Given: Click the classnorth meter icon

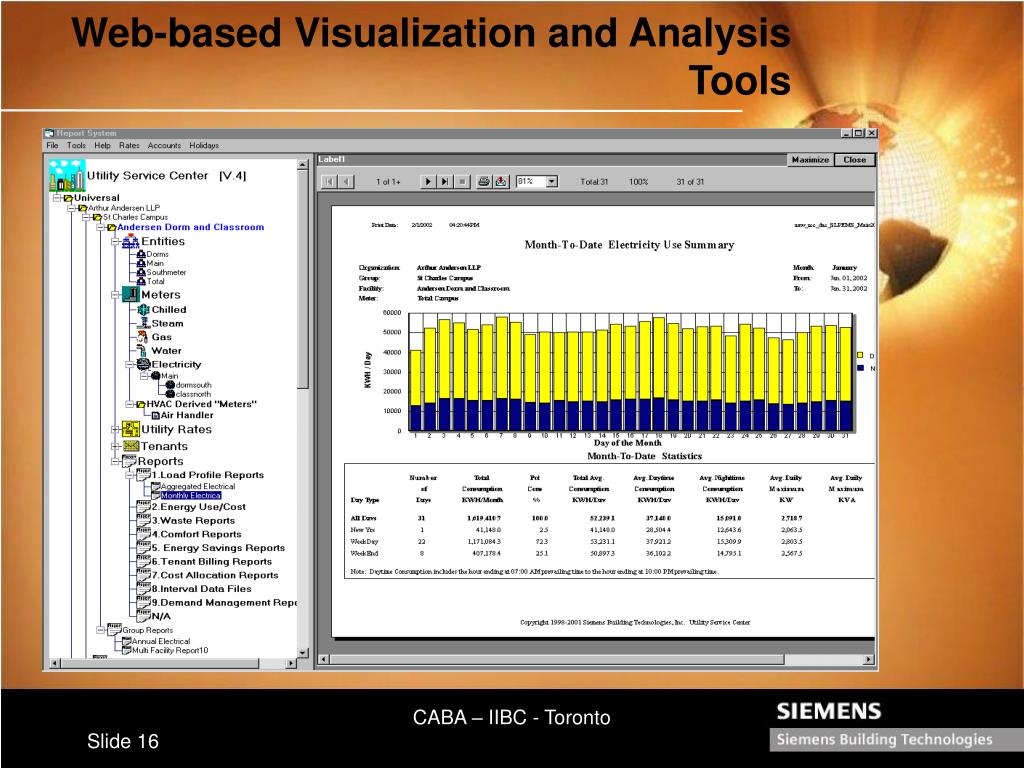Looking at the screenshot, I should (x=170, y=394).
